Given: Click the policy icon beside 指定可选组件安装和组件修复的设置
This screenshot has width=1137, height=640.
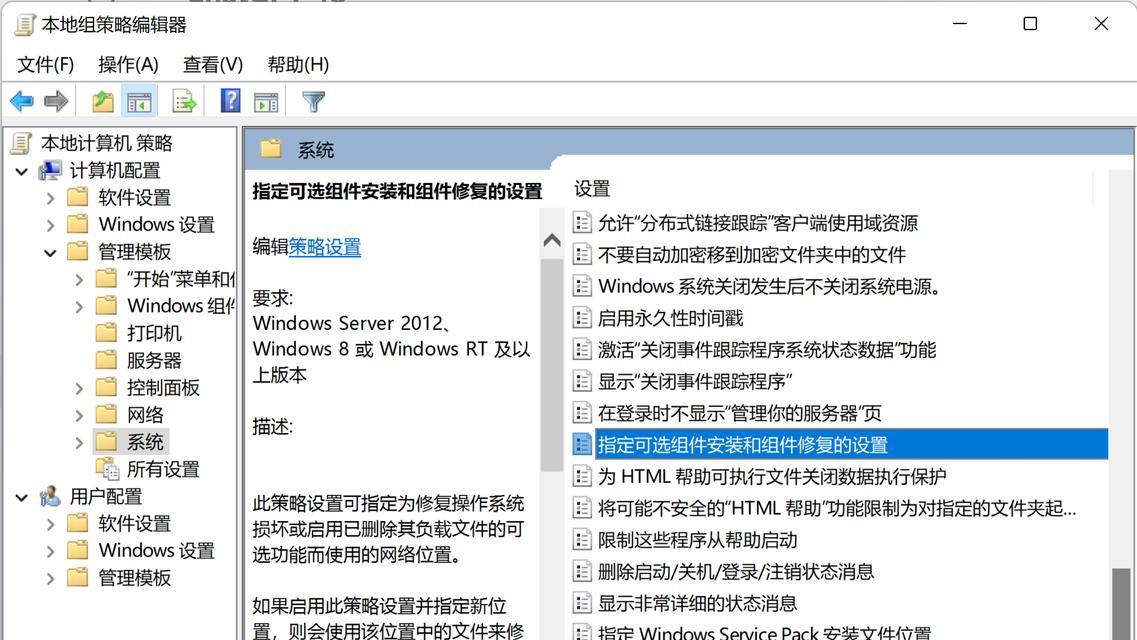Looking at the screenshot, I should point(582,444).
